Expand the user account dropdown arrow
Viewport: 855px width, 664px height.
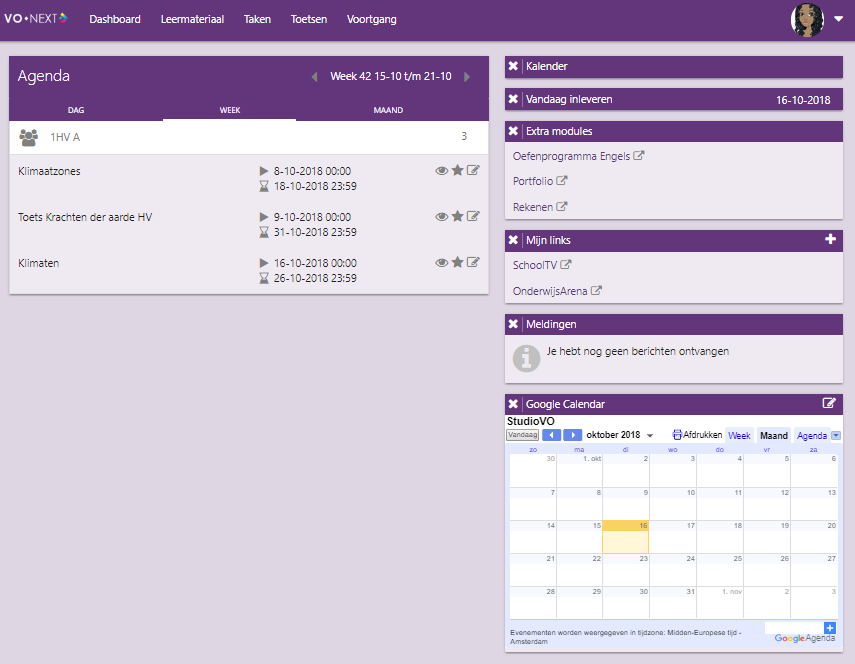click(x=838, y=19)
